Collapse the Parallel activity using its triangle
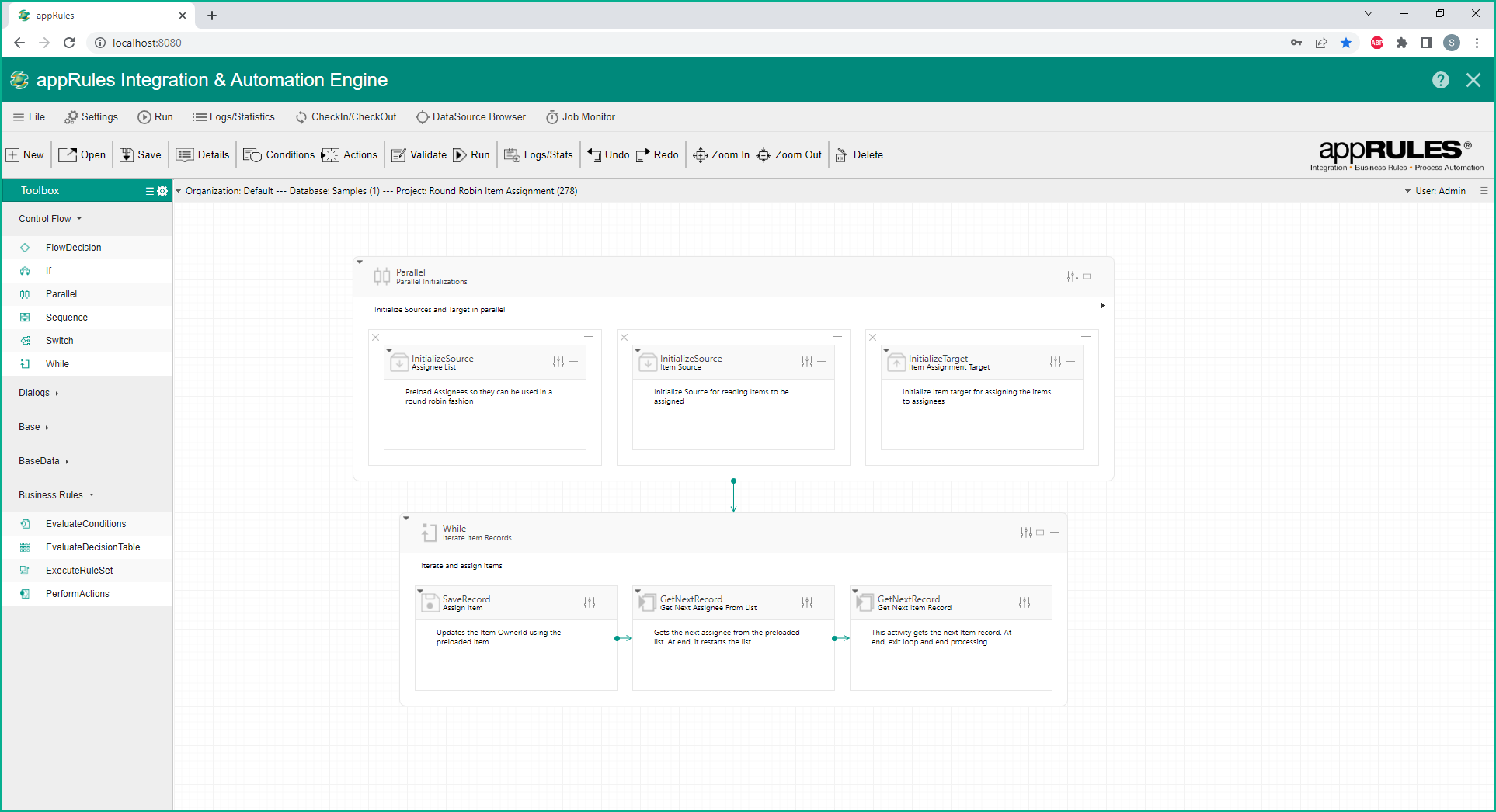This screenshot has width=1496, height=812. [x=360, y=262]
